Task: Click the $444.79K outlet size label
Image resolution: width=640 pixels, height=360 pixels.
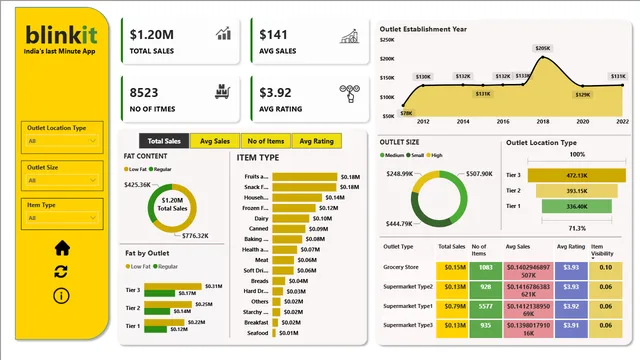Action: click(x=399, y=224)
